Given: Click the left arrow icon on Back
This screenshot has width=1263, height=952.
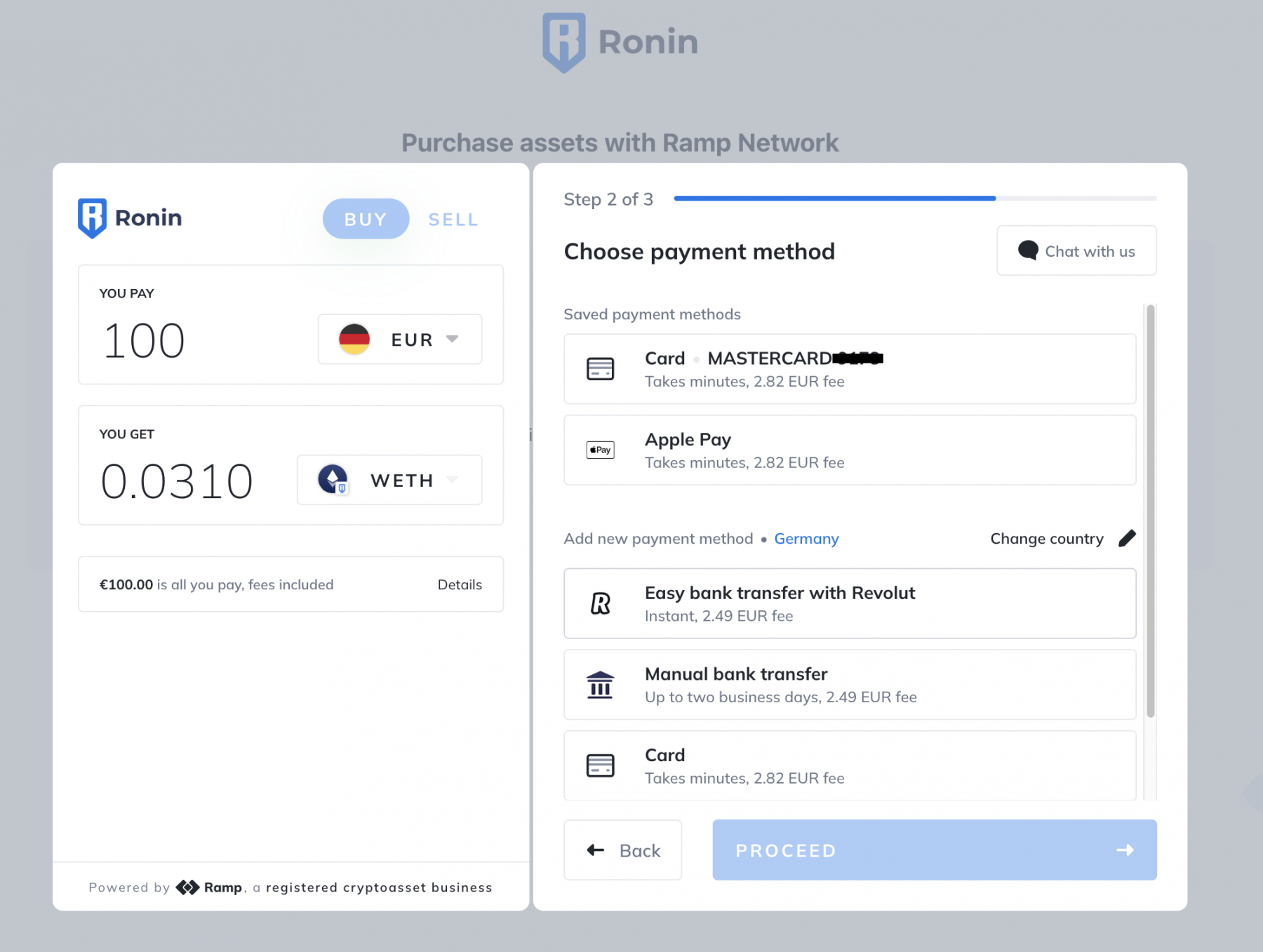Looking at the screenshot, I should pos(596,850).
